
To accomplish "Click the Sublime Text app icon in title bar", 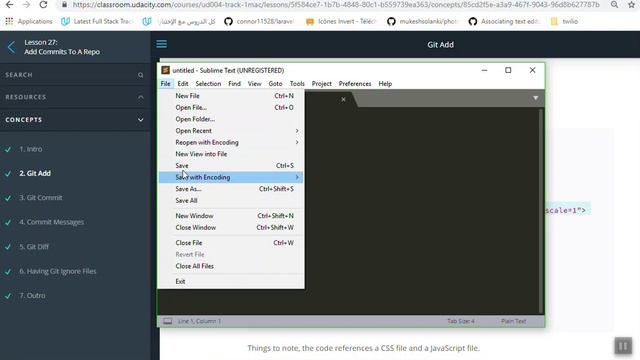I will point(165,70).
